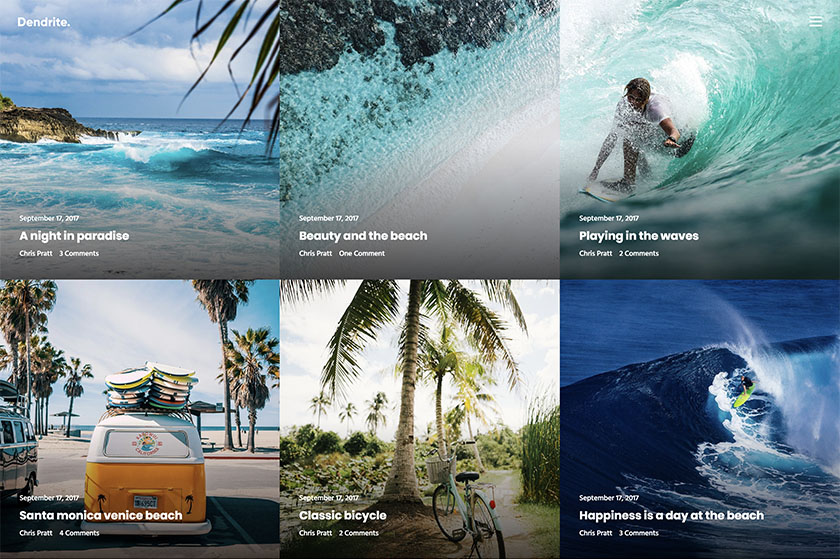View 2 Comments on Playing in the waves
The height and width of the screenshot is (559, 840).
[x=639, y=254]
